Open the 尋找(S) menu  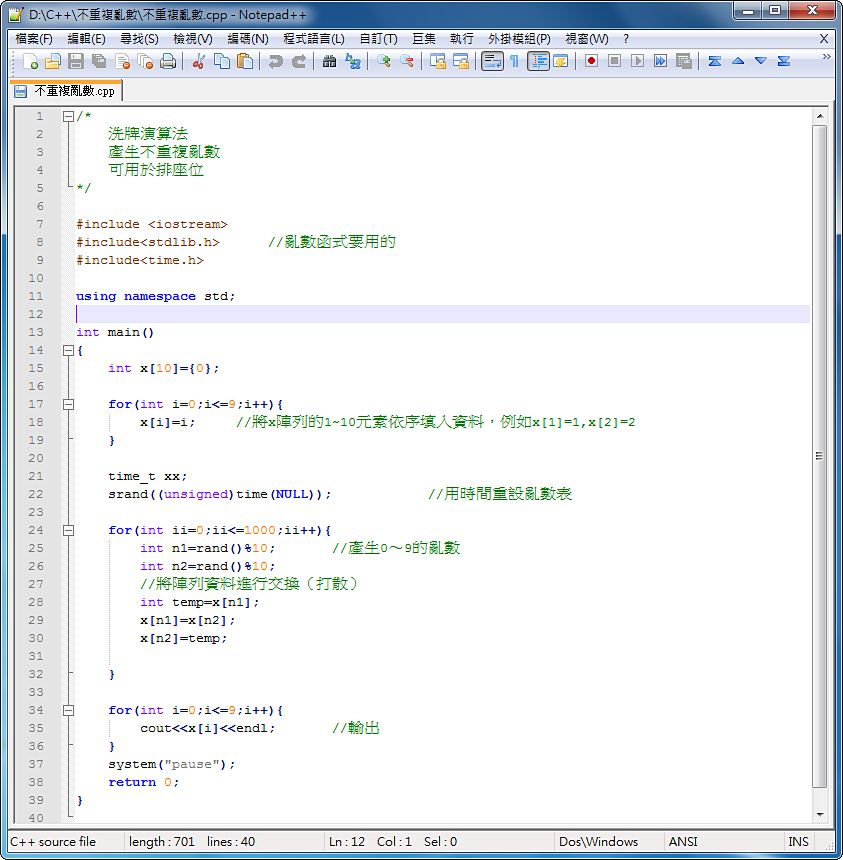click(x=139, y=39)
